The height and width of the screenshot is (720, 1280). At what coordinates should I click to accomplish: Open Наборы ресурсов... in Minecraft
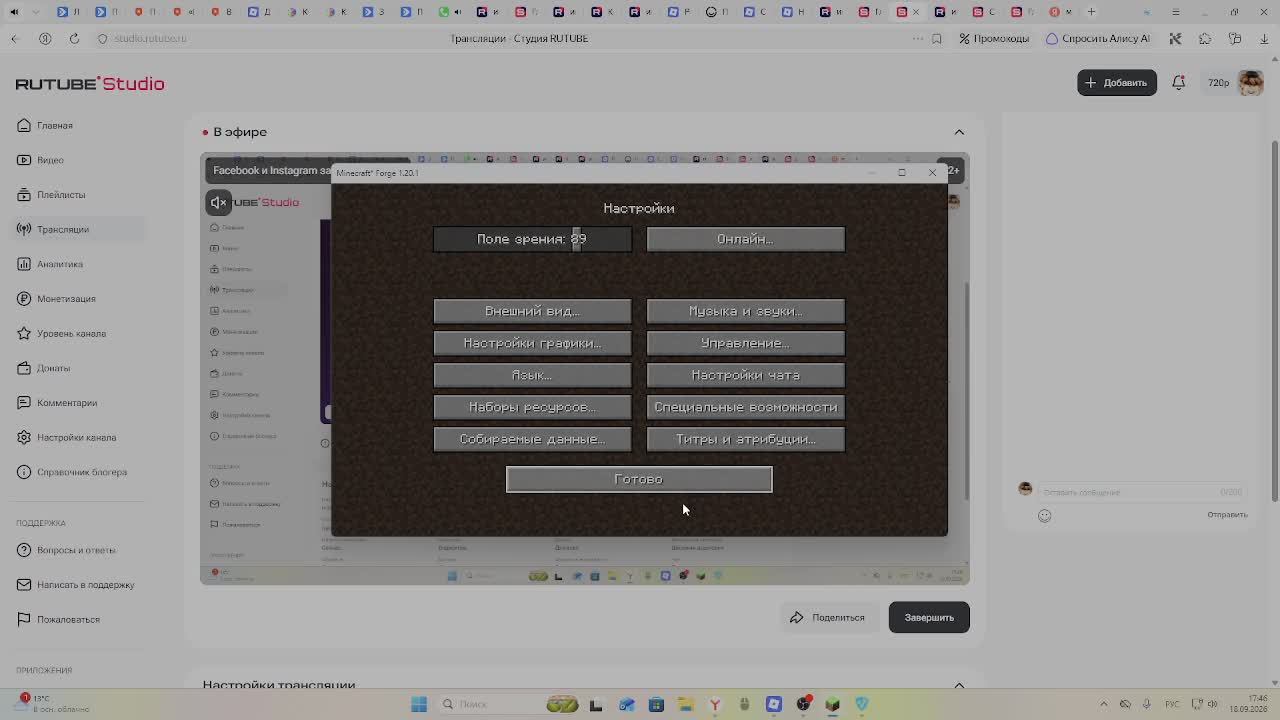[x=532, y=407]
